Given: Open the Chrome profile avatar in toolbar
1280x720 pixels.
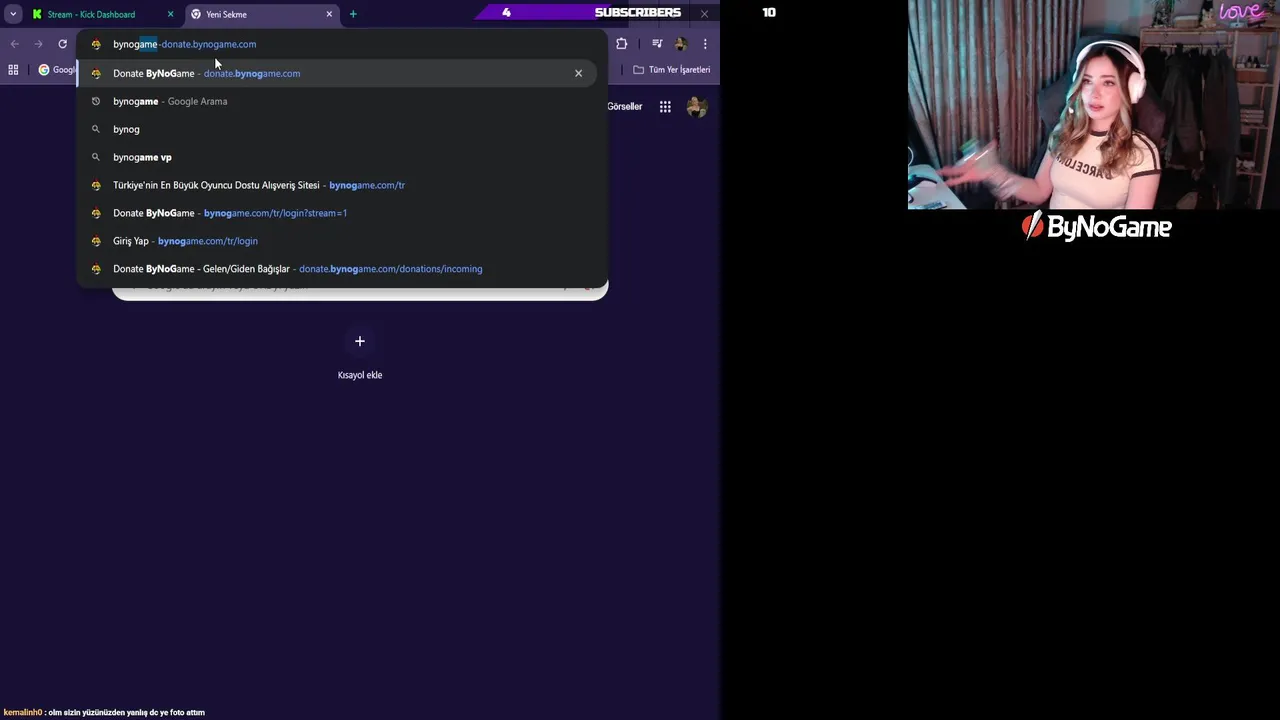Looking at the screenshot, I should [x=681, y=44].
